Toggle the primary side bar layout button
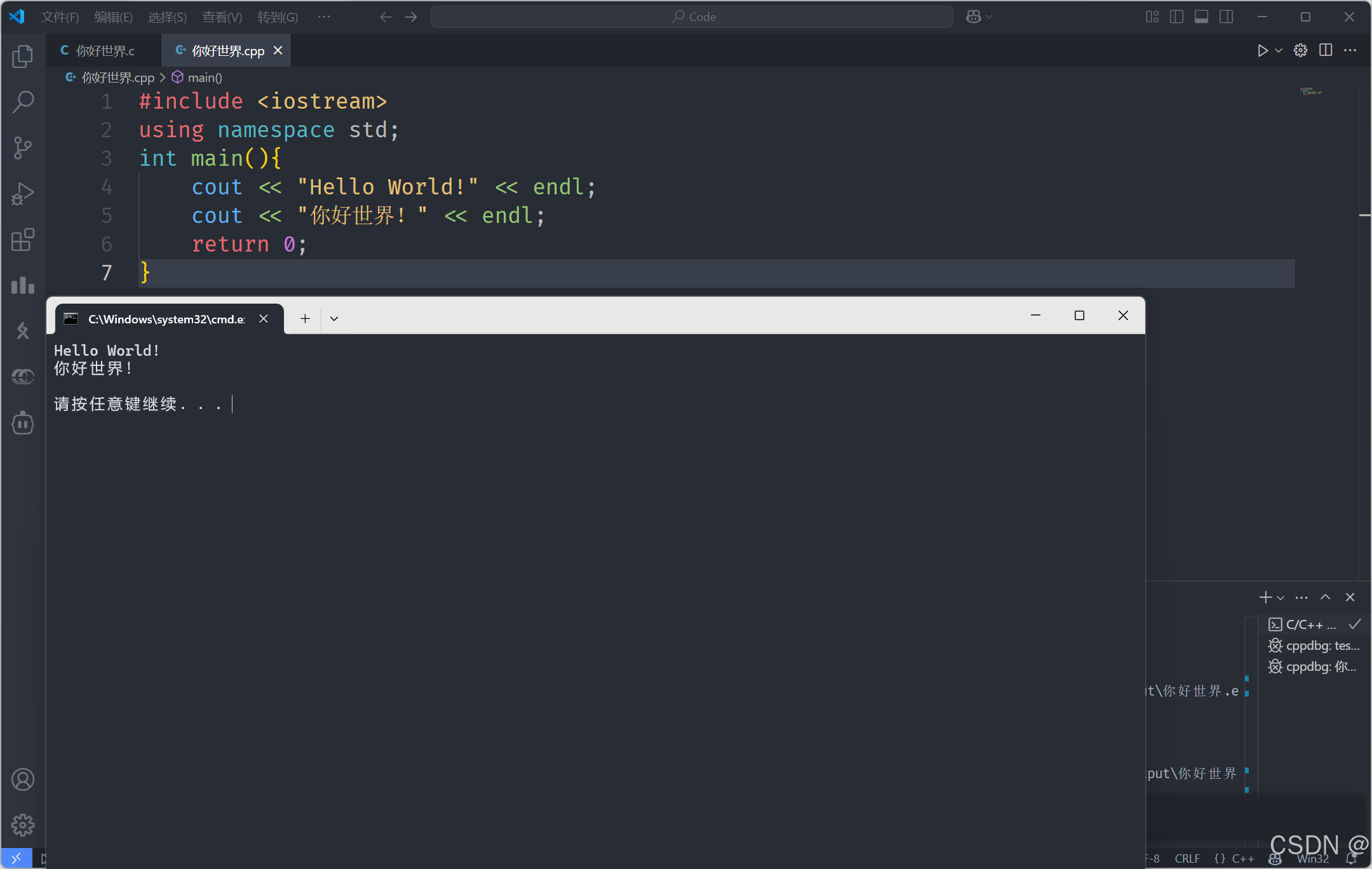The image size is (1372, 869). [1176, 17]
